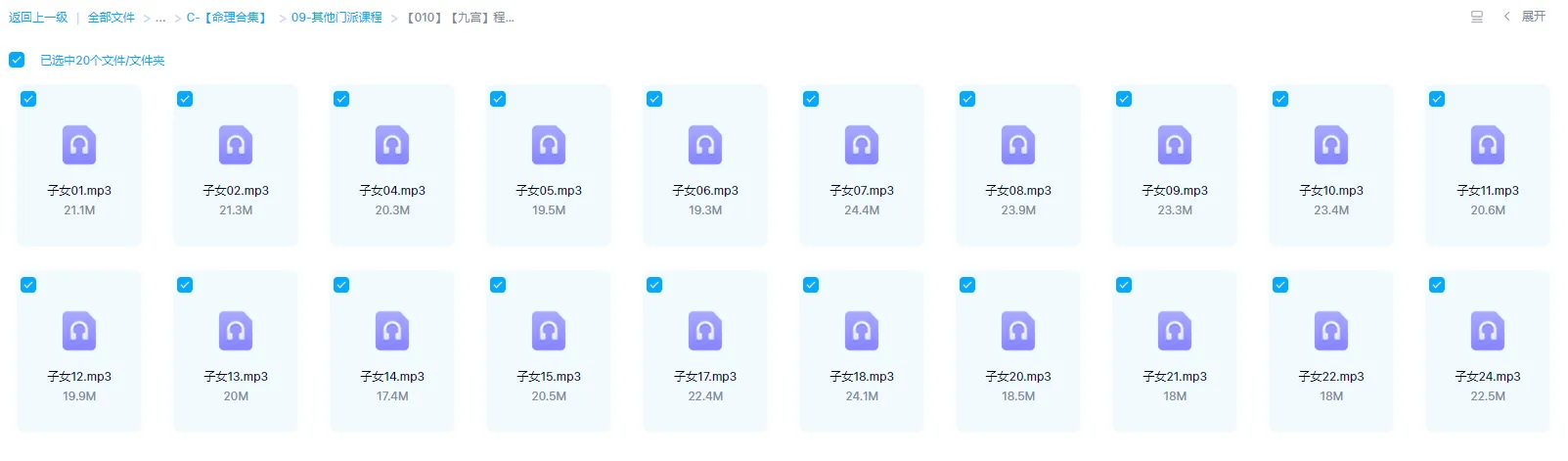This screenshot has width=1568, height=461.
Task: Select the file name text 子女18.mp3
Action: 862,377
